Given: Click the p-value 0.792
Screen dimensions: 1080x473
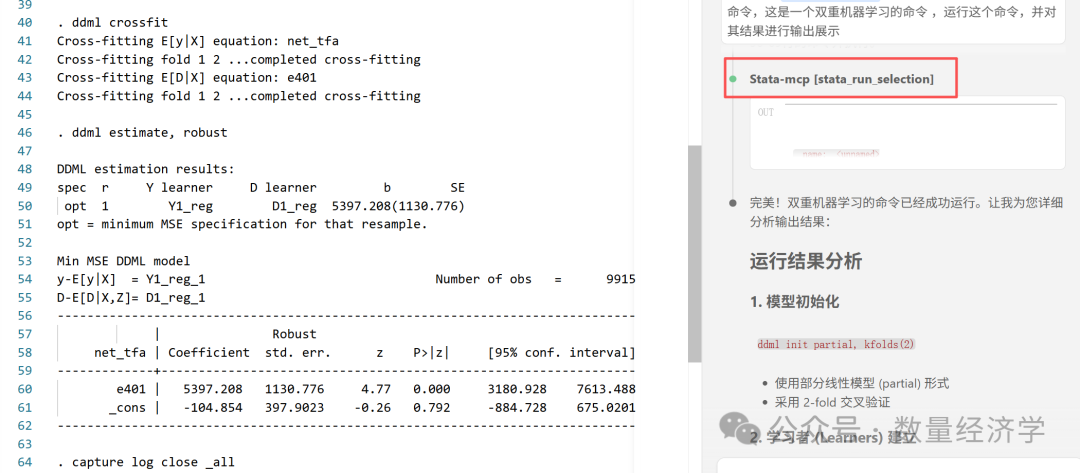Looking at the screenshot, I should pyautogui.click(x=431, y=408).
